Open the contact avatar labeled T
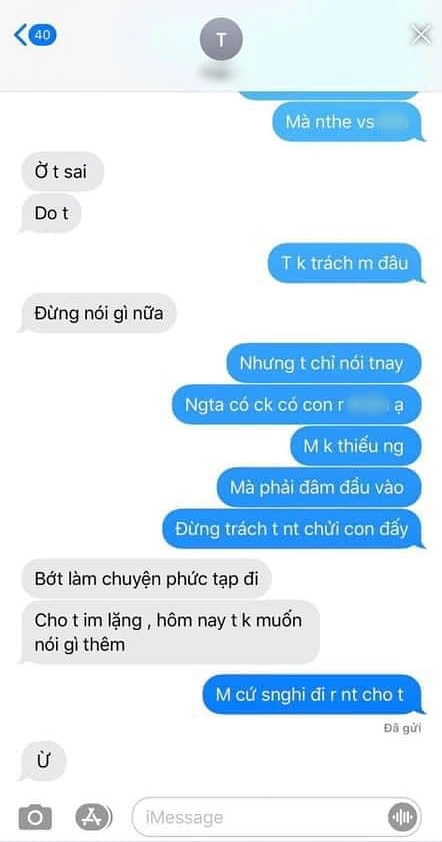This screenshot has width=442, height=842. coord(221,39)
